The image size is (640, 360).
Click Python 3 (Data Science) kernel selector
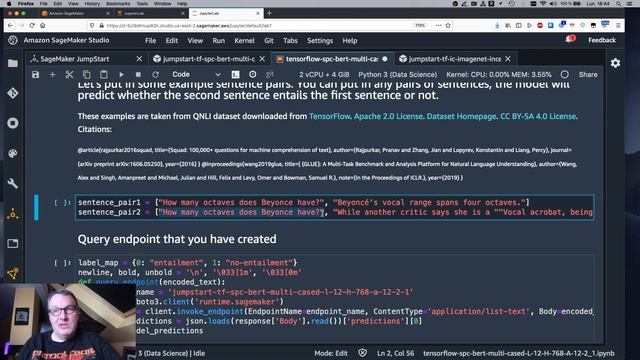pyautogui.click(x=398, y=75)
